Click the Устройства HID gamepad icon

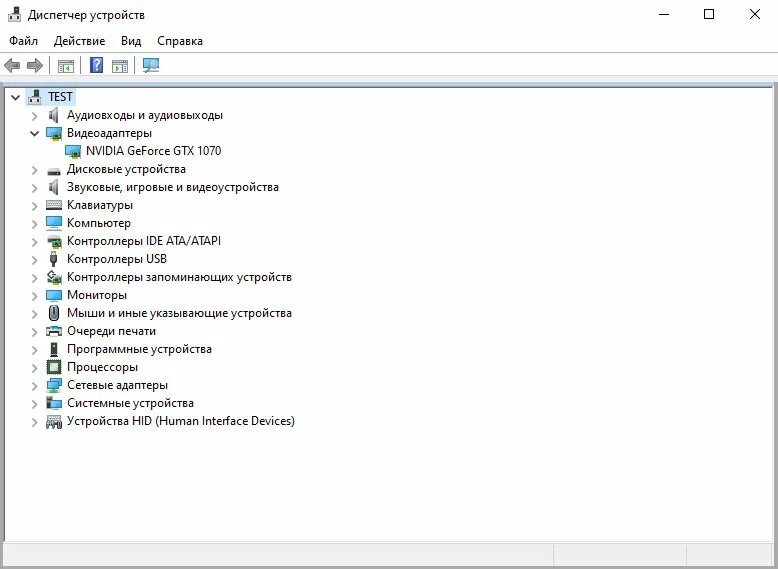point(54,422)
